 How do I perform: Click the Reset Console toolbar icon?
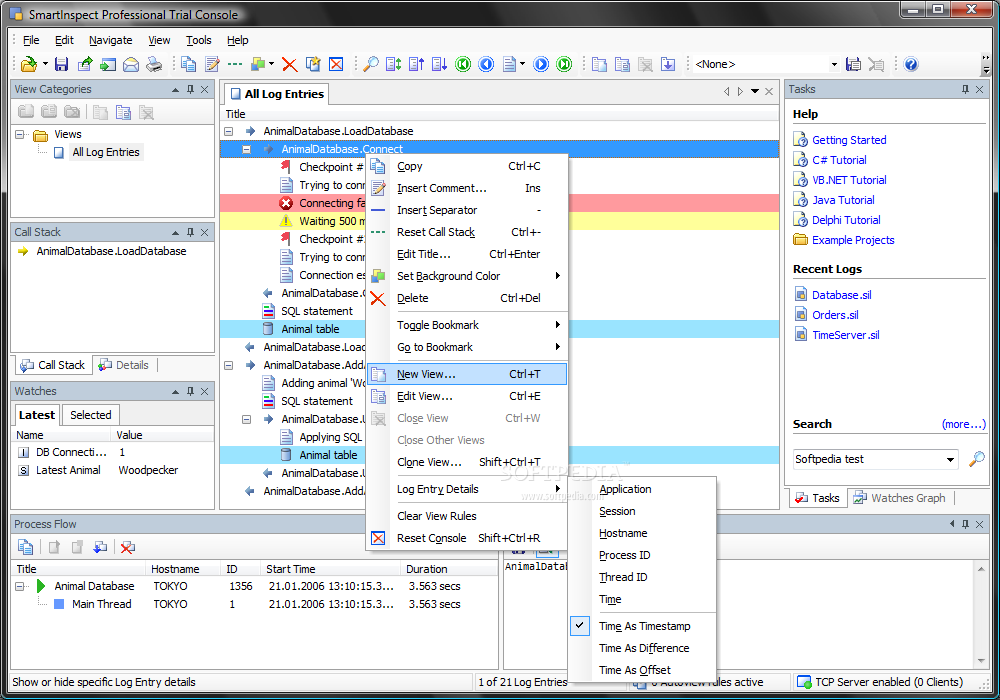(336, 64)
